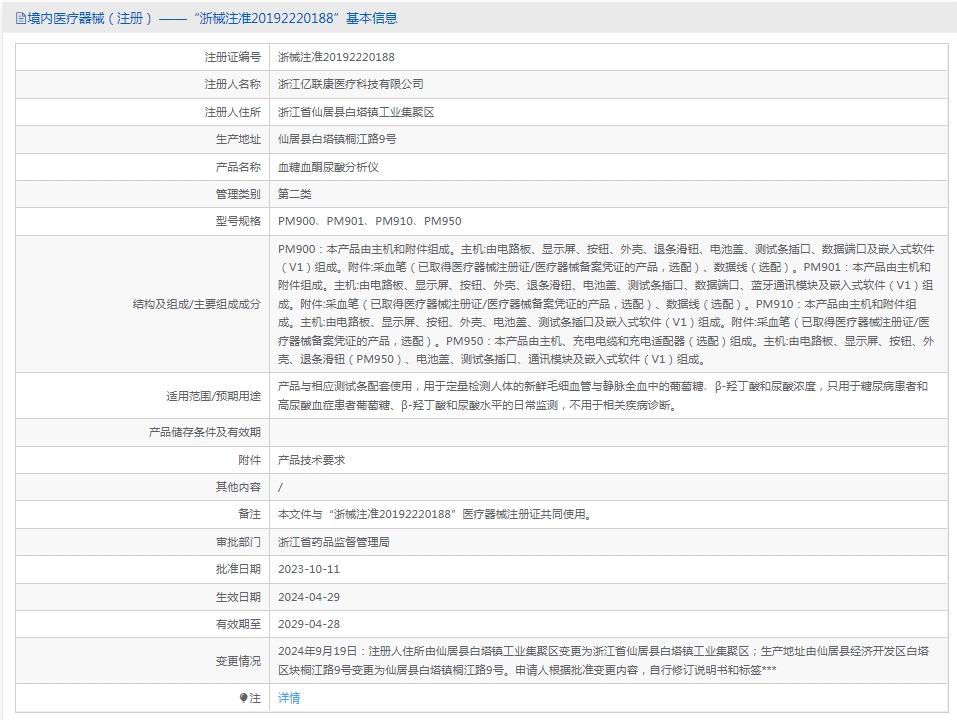Click the bullet icon beside 注 label

pos(244,697)
